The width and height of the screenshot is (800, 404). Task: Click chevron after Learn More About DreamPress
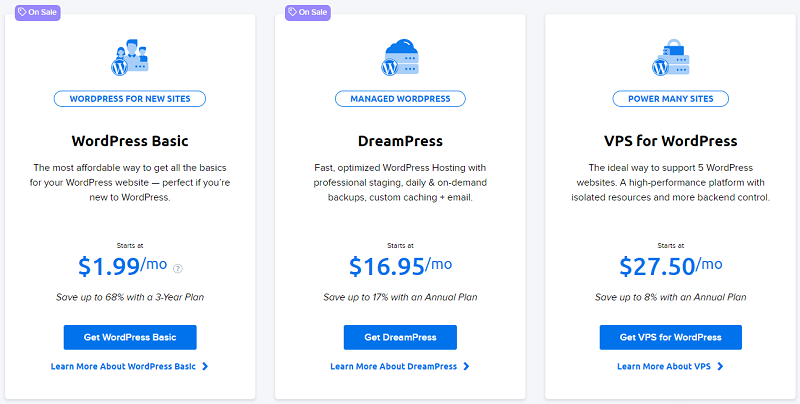(x=466, y=366)
